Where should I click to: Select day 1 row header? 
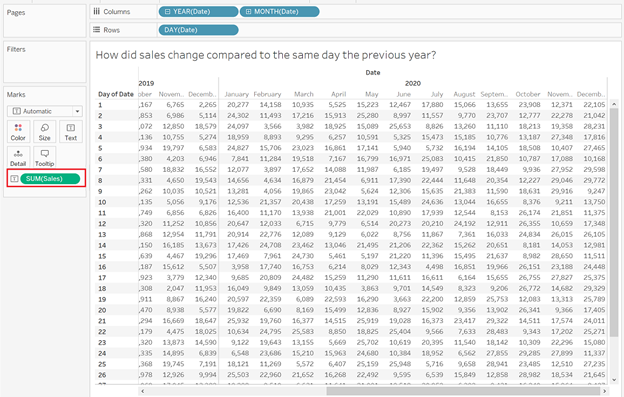tap(100, 105)
